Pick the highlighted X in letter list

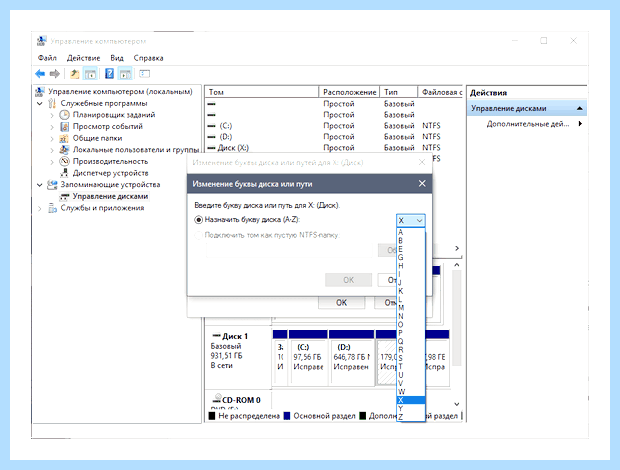(x=411, y=400)
